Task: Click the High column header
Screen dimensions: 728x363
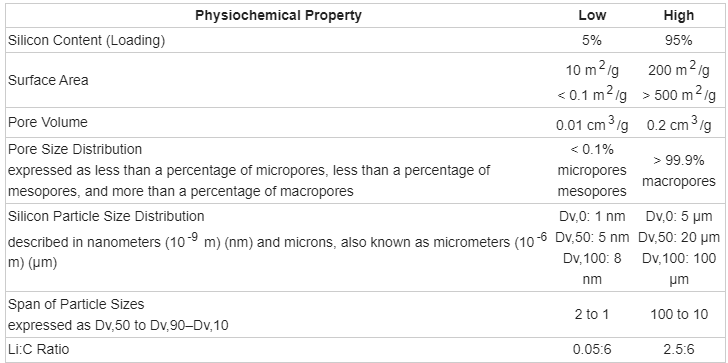Action: (x=679, y=16)
